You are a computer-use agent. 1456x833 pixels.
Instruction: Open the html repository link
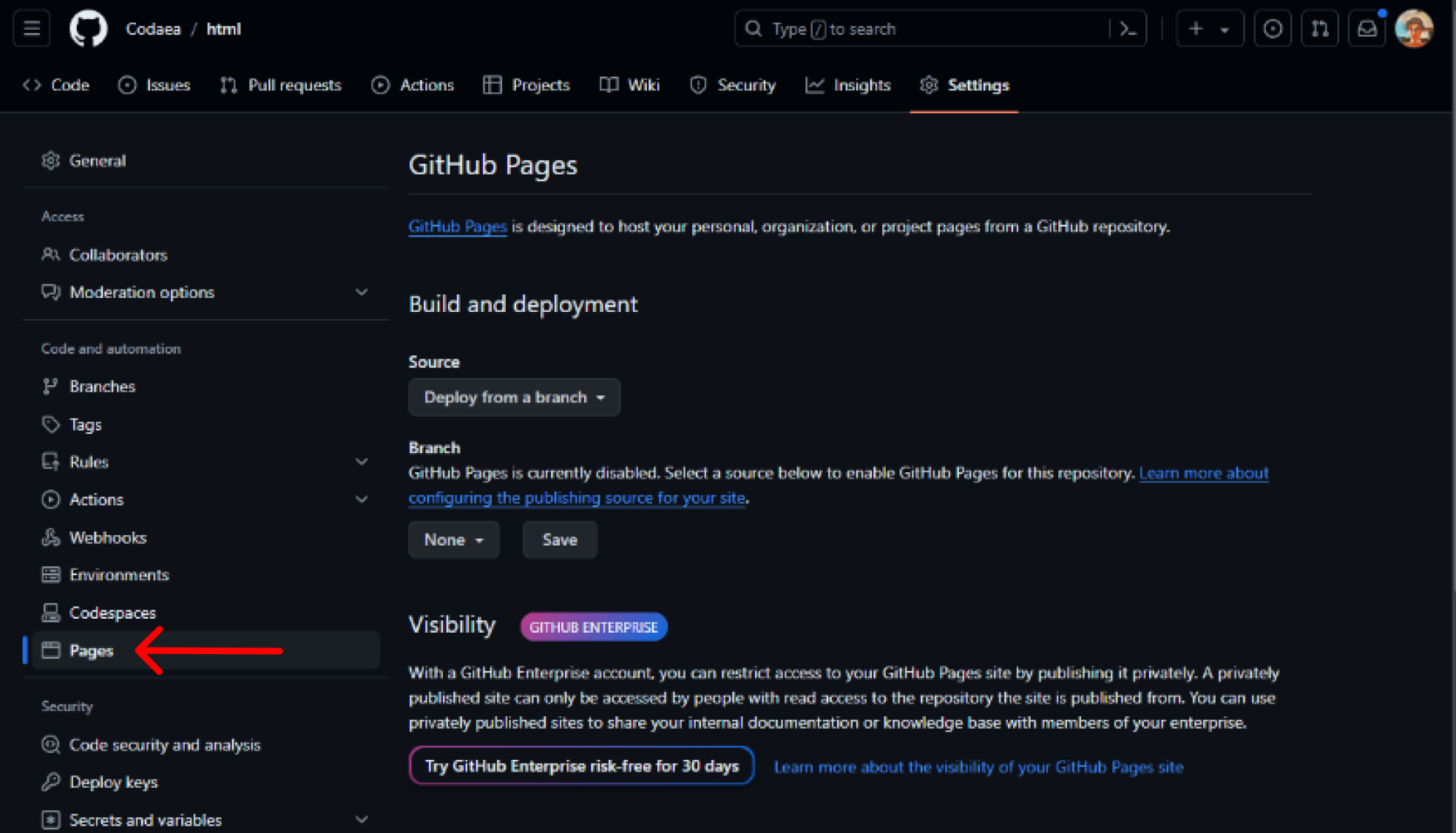coord(223,29)
